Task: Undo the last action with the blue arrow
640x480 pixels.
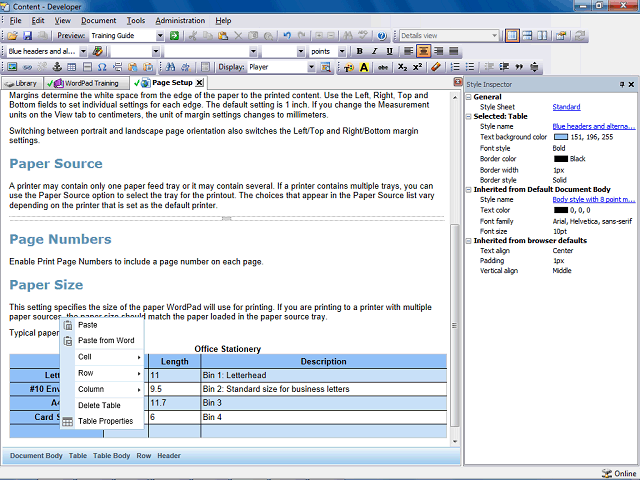Action: pyautogui.click(x=287, y=36)
